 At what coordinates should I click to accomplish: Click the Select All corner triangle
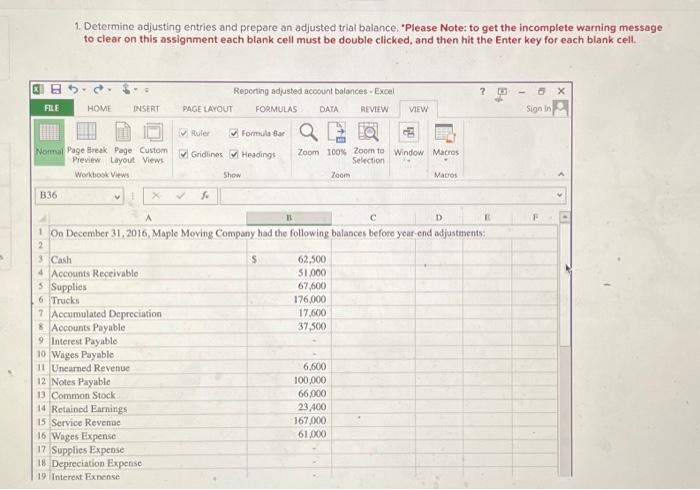pos(43,219)
